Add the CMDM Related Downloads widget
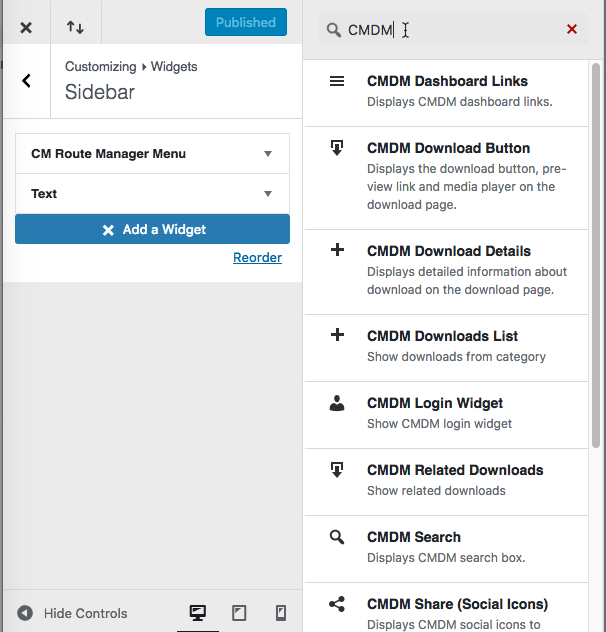Viewport: 606px width, 632px height. coord(446,482)
